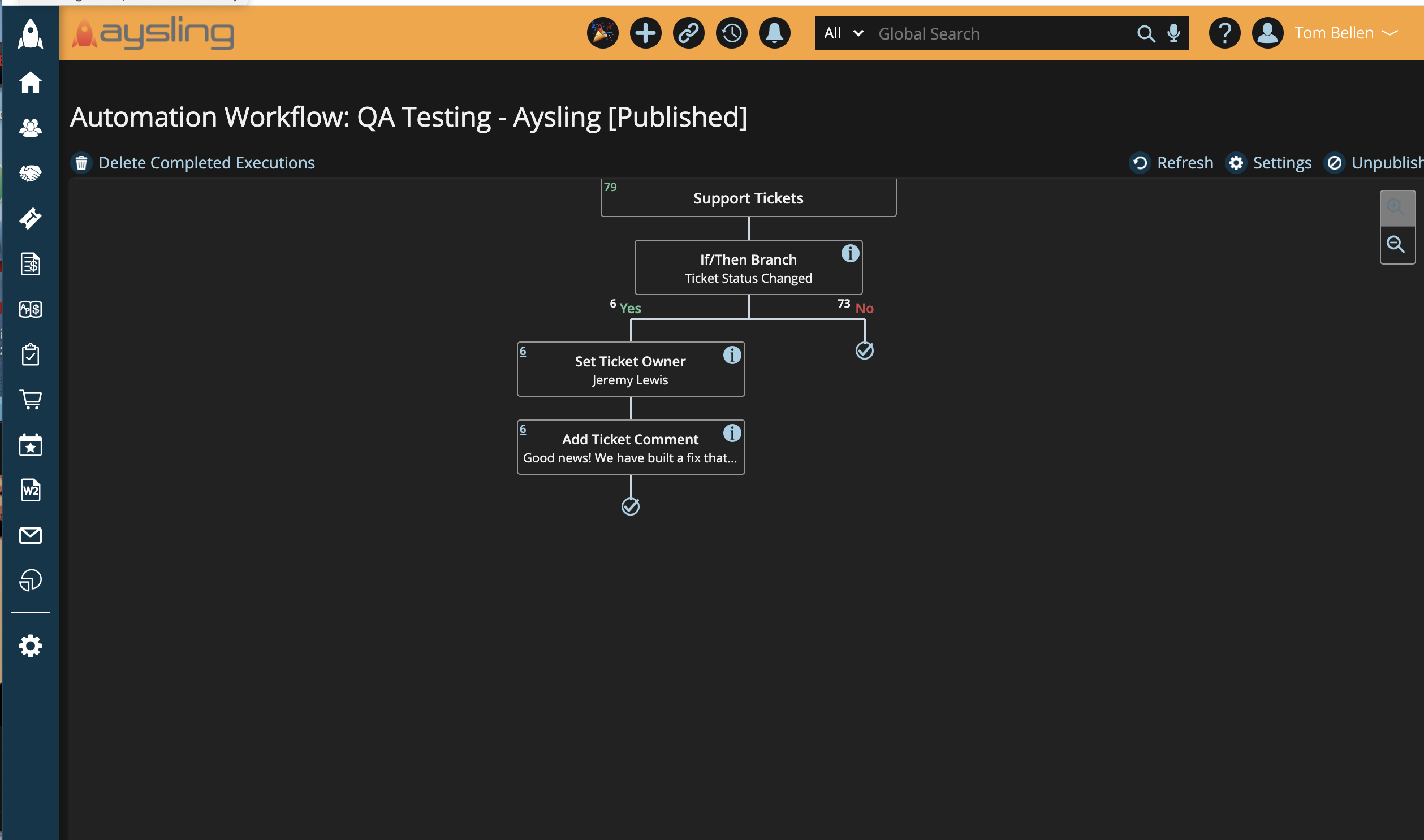Select the Support Tickets node
This screenshot has height=840, width=1424.
[748, 197]
